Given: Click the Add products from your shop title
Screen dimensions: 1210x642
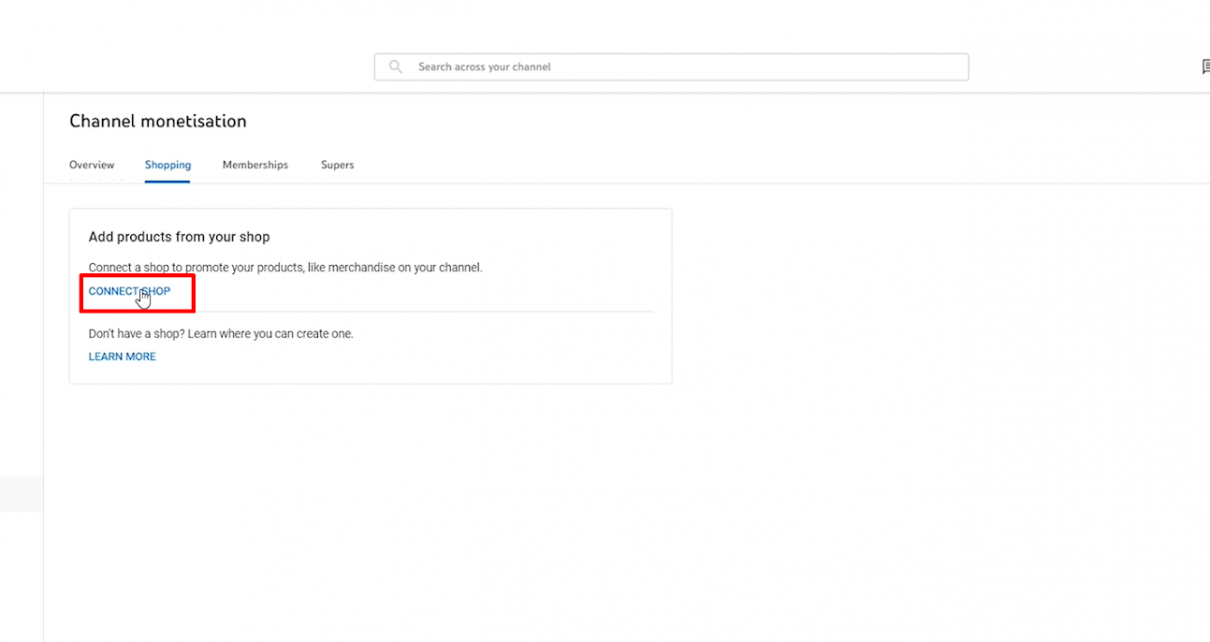Looking at the screenshot, I should click(x=179, y=237).
